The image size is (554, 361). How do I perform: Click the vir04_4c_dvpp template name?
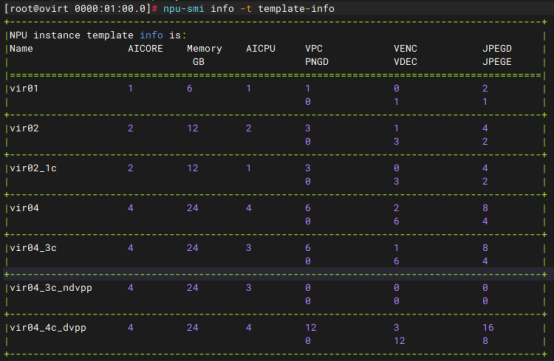[48, 328]
